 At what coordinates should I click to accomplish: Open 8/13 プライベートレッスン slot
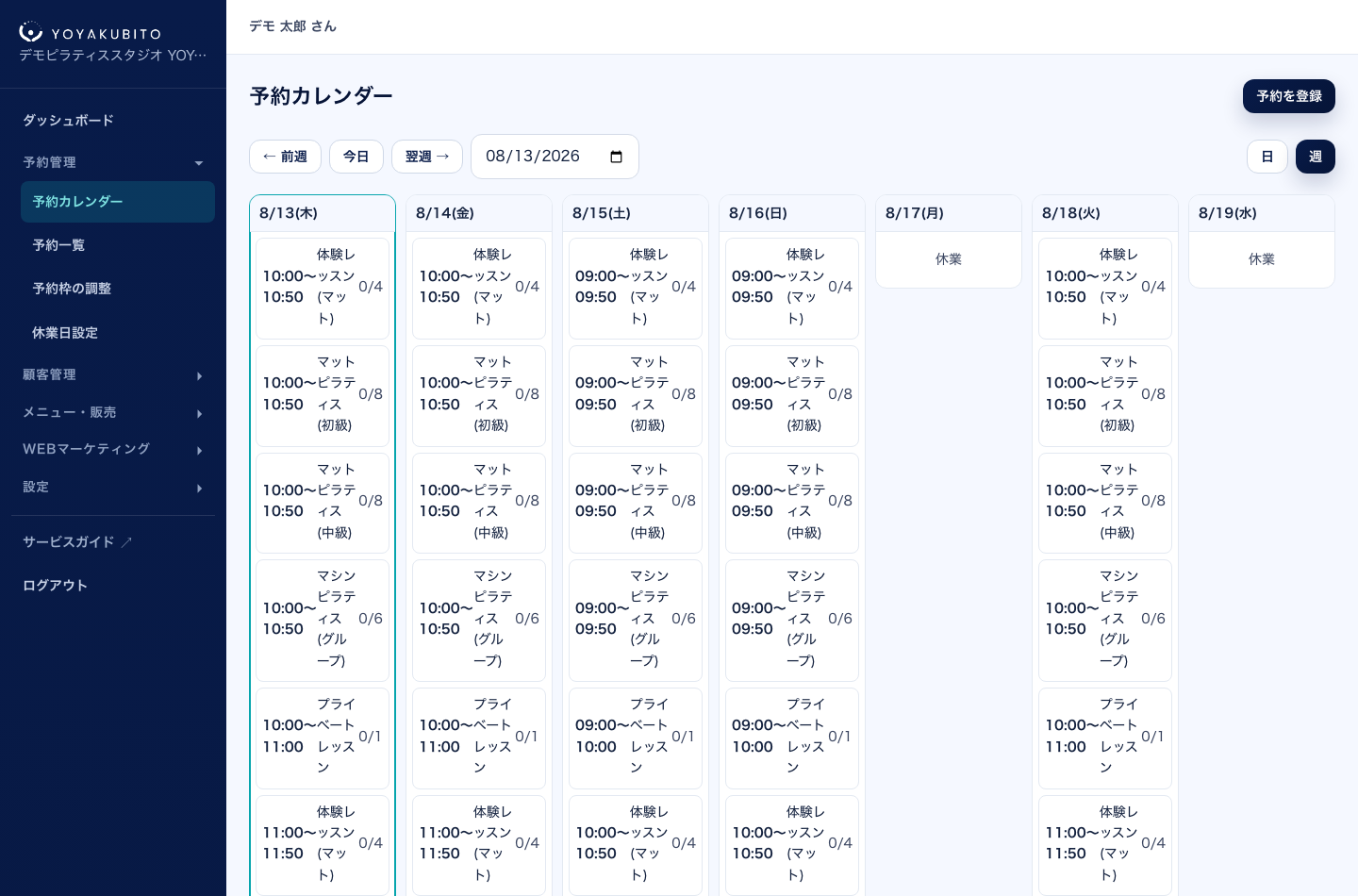pos(323,738)
